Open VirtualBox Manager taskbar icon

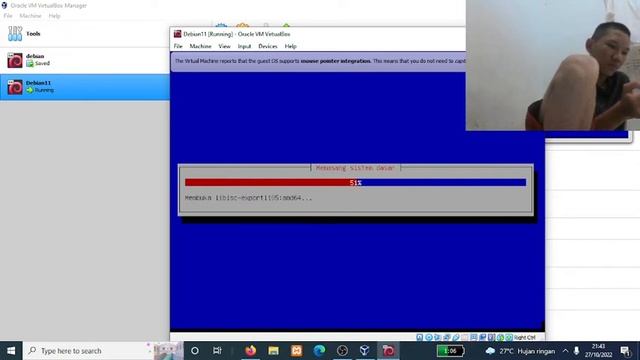coord(365,351)
